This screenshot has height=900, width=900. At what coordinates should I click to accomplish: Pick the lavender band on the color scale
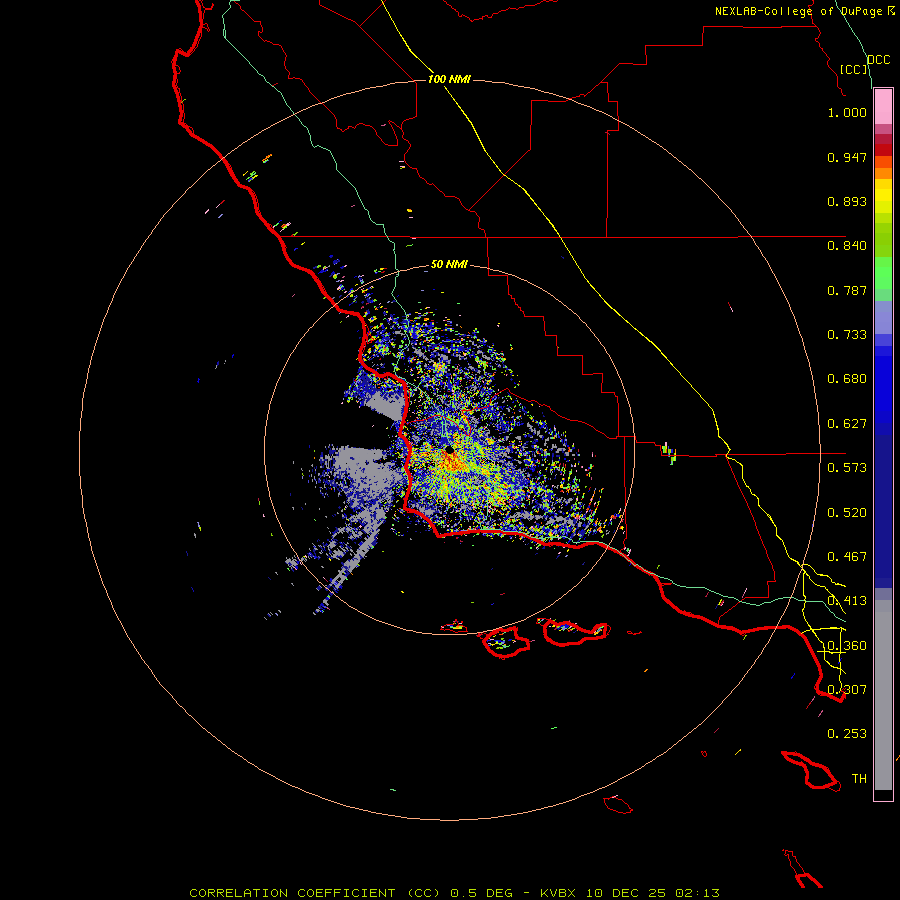(883, 317)
